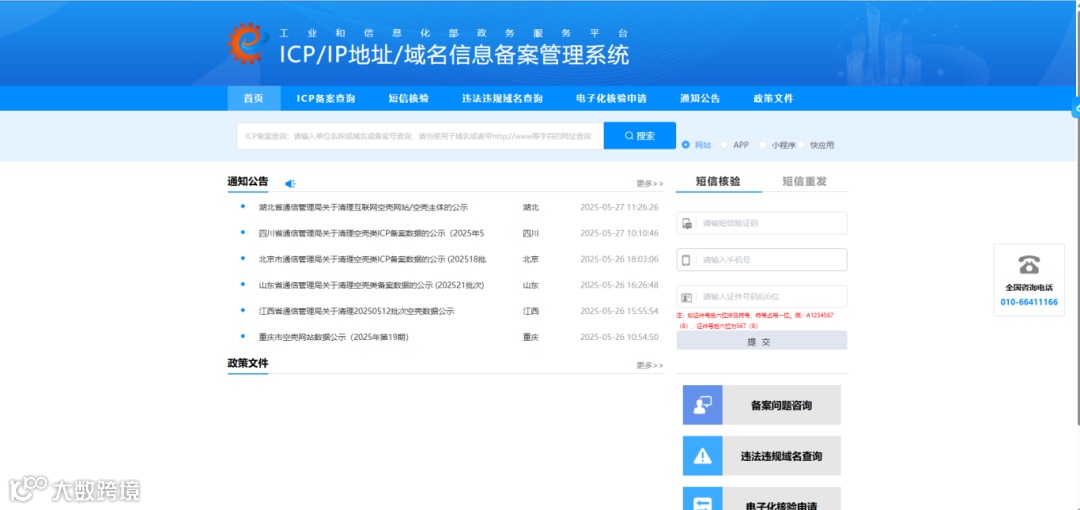
Task: Open 短信核验 in navigation bar
Action: [x=408, y=99]
